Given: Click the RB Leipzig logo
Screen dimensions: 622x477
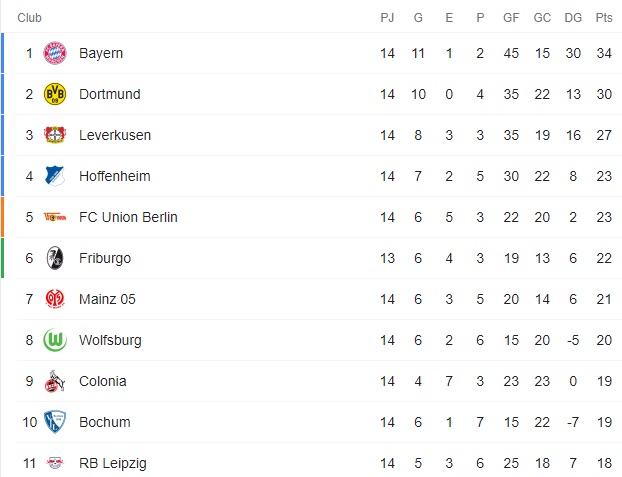Looking at the screenshot, I should 55,463.
